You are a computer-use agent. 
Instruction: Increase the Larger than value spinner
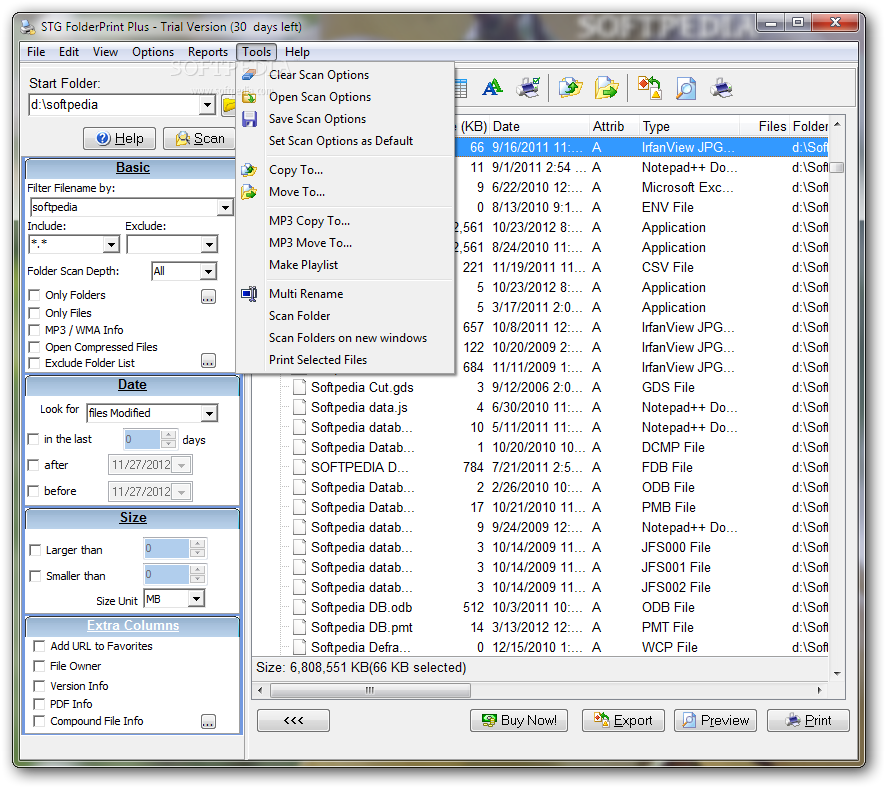[x=197, y=544]
